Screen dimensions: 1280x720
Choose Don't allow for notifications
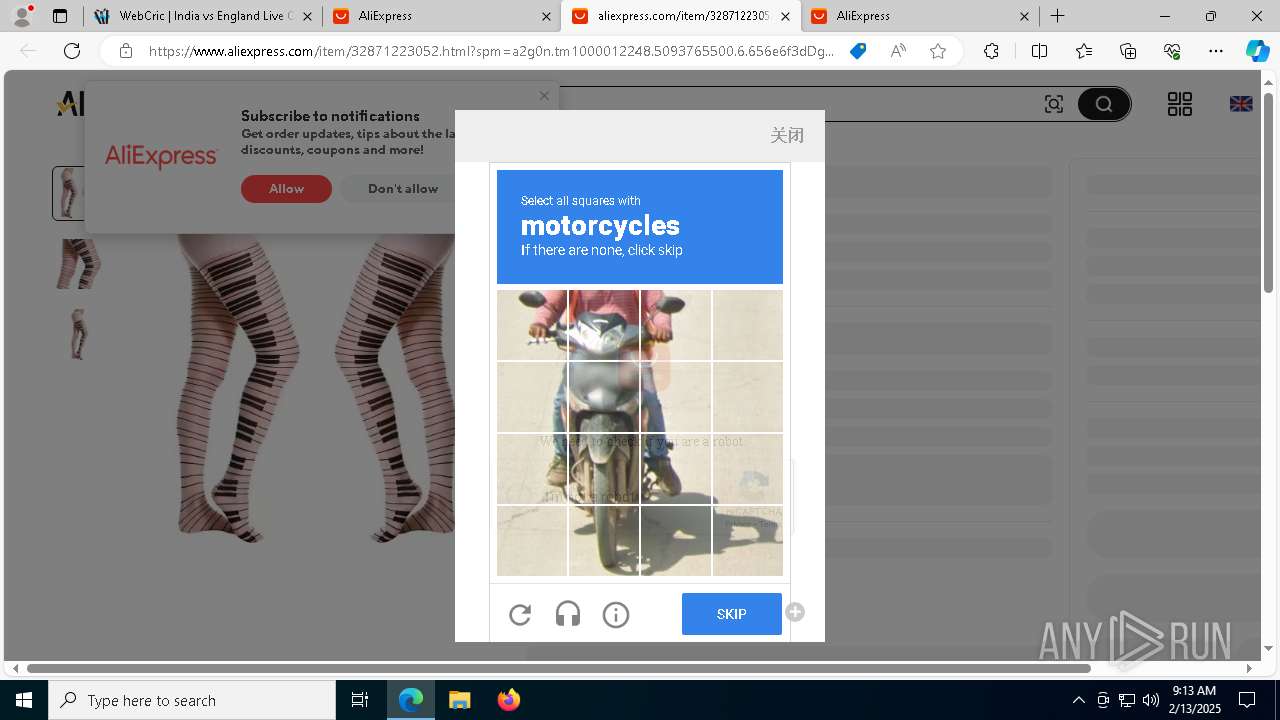point(403,189)
